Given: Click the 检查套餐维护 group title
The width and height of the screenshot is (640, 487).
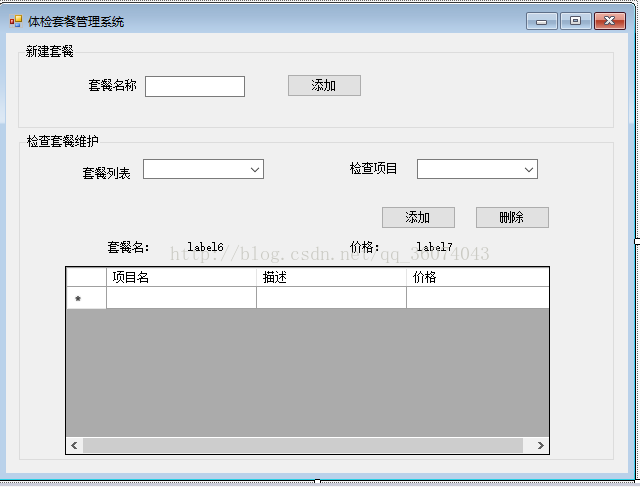Looking at the screenshot, I should coord(62,141).
